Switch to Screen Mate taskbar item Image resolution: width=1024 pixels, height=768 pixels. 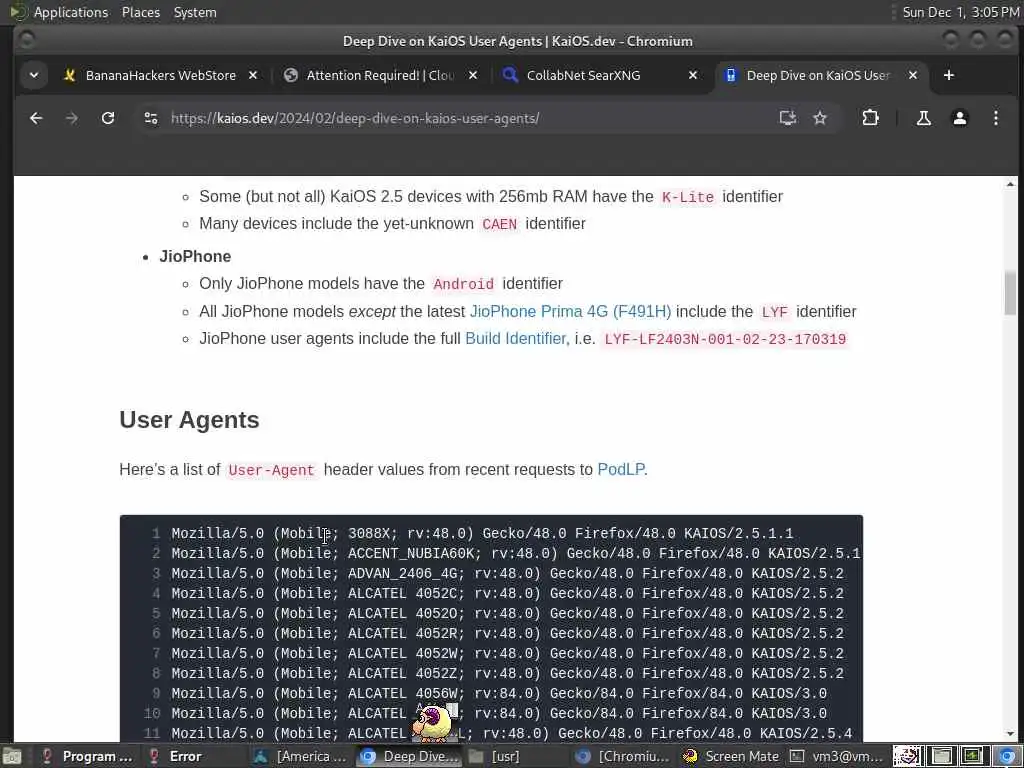pos(730,756)
